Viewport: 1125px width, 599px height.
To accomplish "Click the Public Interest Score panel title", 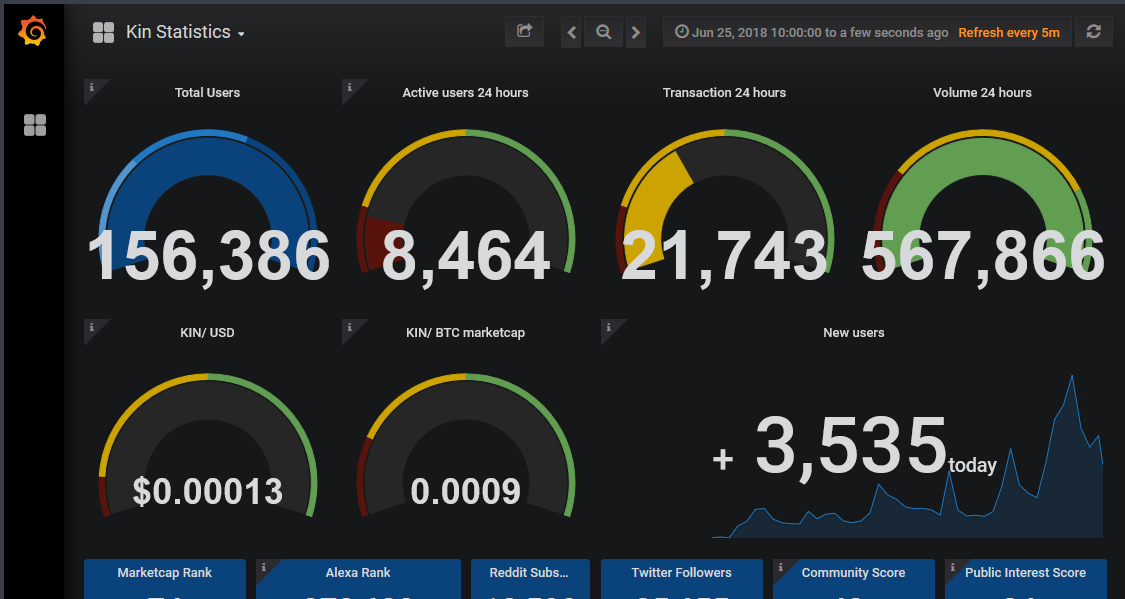I will click(1025, 572).
